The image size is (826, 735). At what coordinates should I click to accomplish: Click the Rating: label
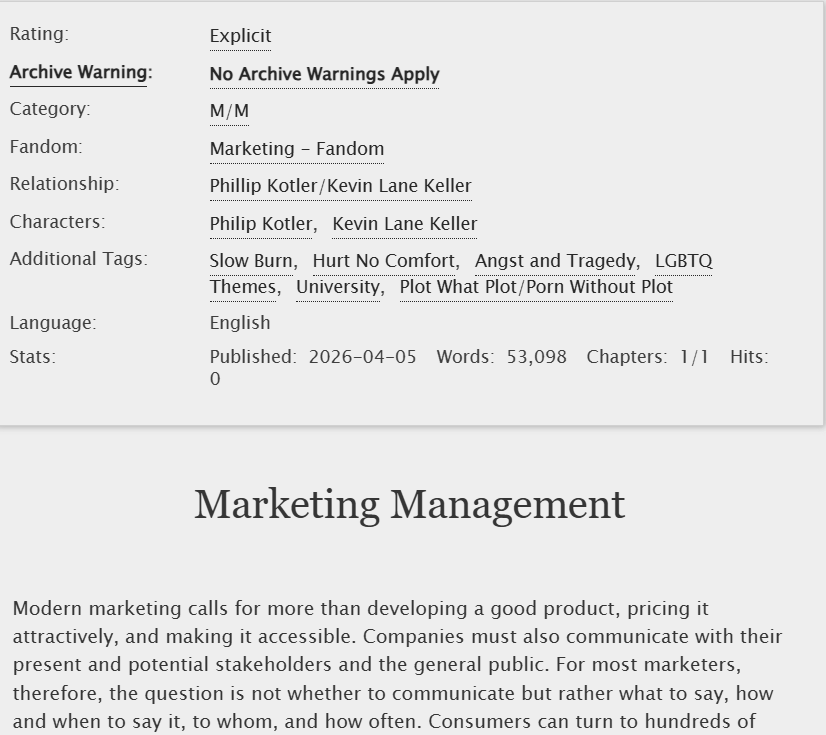coord(40,34)
